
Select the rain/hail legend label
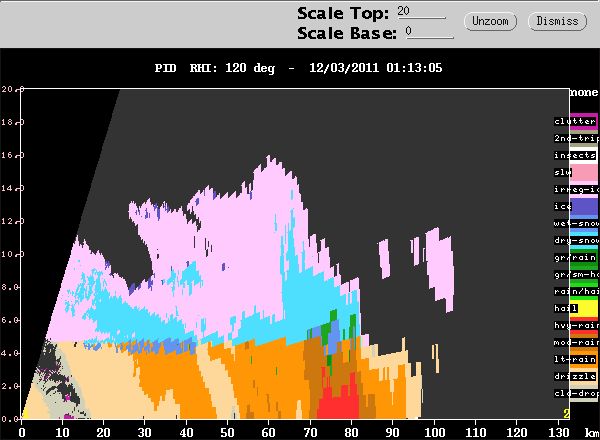click(576, 292)
